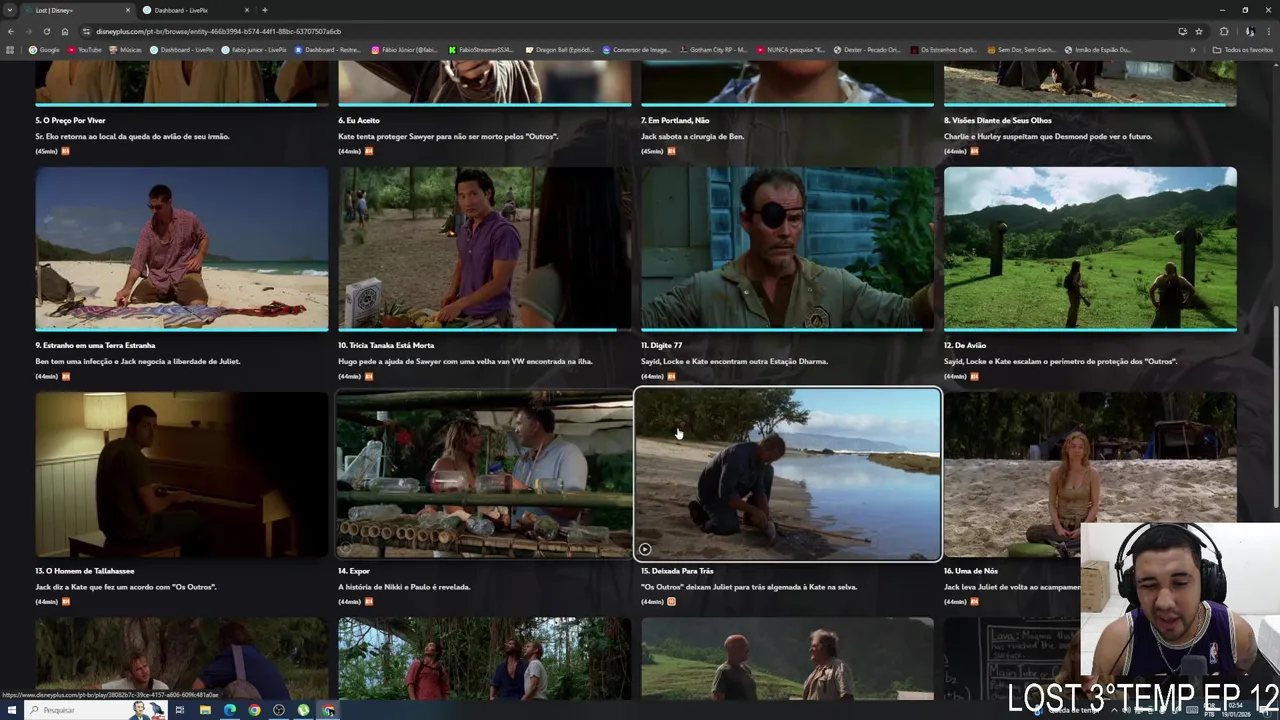Click the orange badge beside episode 7 duration
Image resolution: width=1280 pixels, height=720 pixels.
click(671, 151)
